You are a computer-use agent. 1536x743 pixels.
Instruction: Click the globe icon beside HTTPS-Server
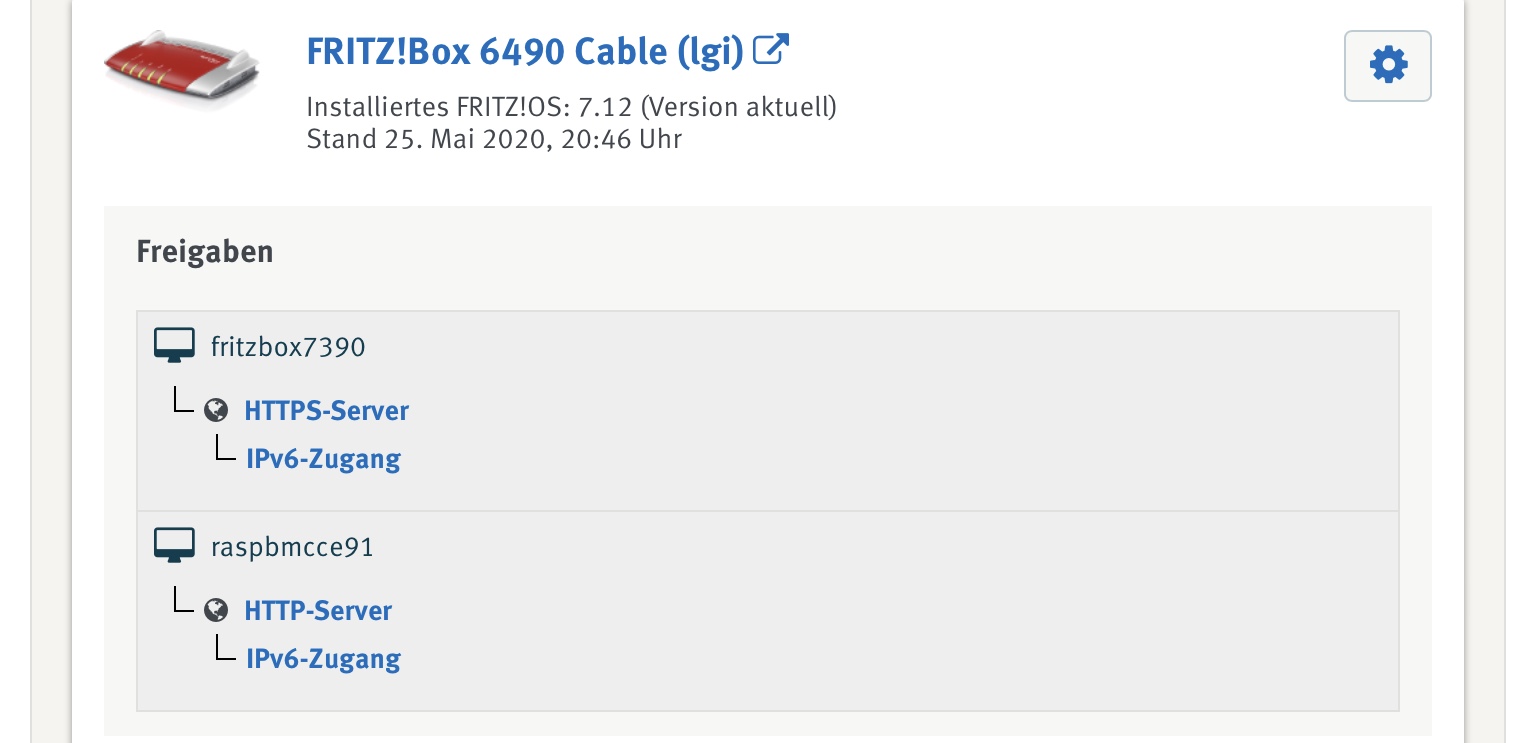pos(215,410)
